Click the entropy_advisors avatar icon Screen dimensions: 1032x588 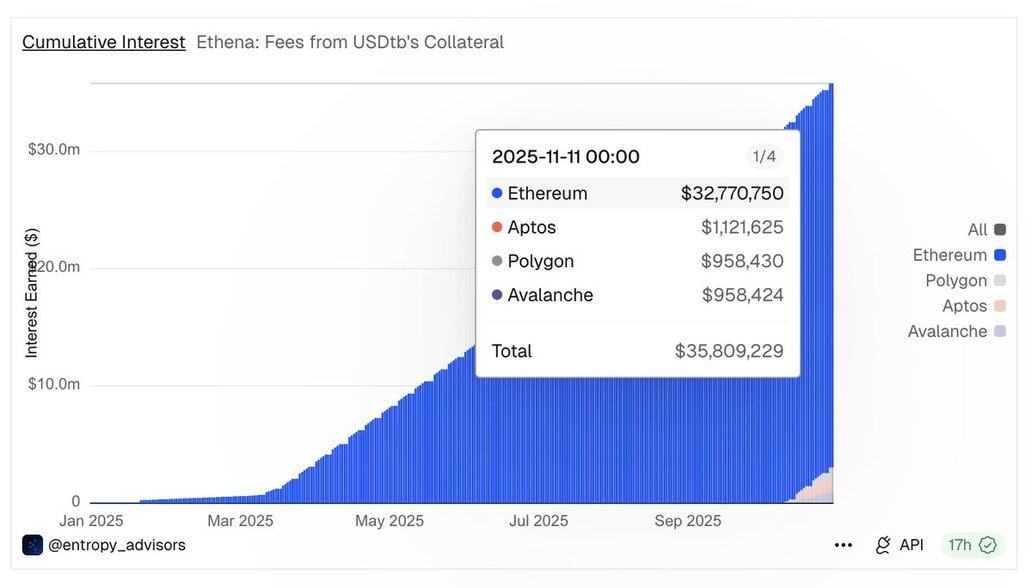32,545
